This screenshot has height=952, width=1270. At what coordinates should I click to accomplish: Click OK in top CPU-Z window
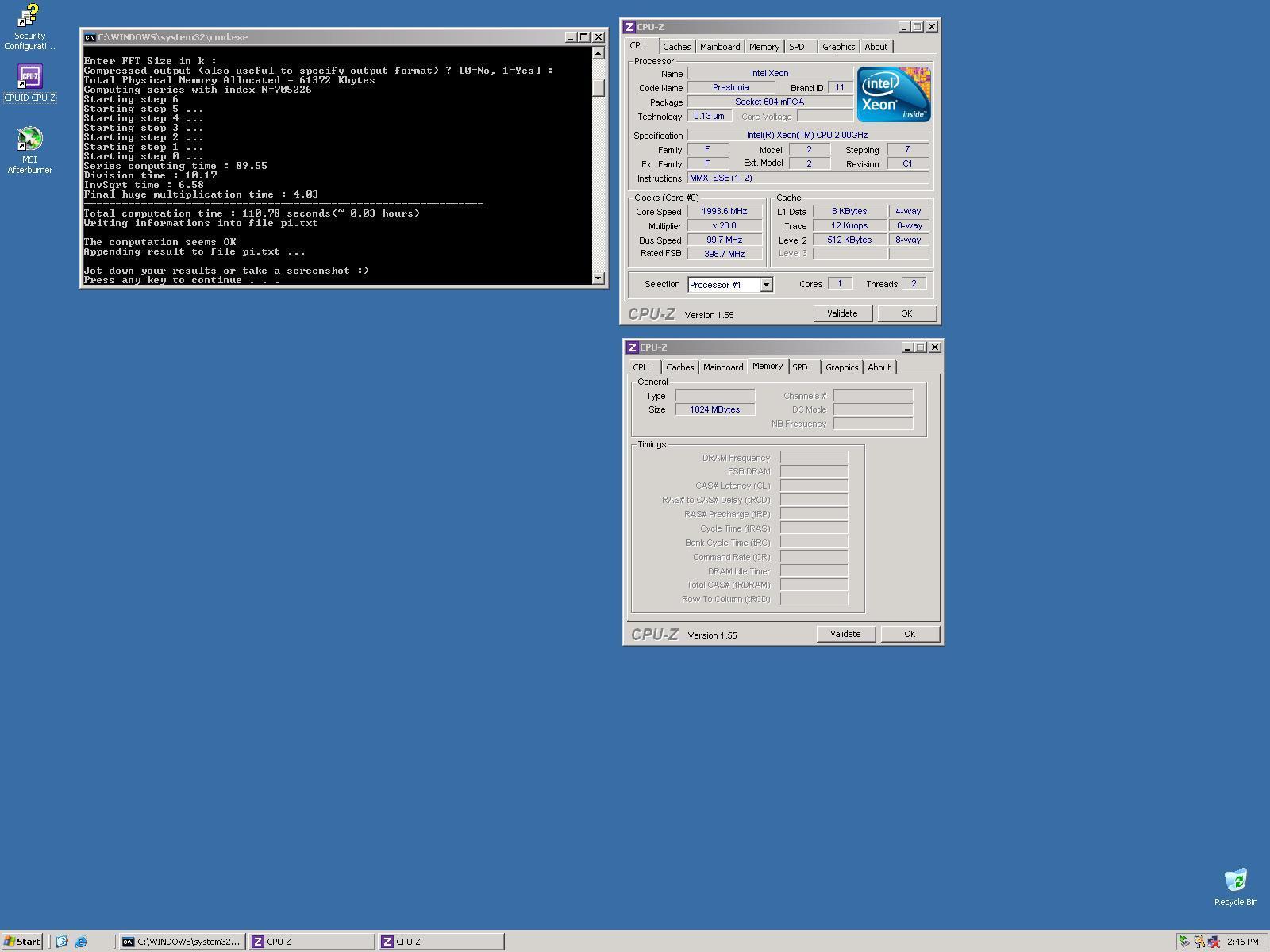pyautogui.click(x=906, y=313)
